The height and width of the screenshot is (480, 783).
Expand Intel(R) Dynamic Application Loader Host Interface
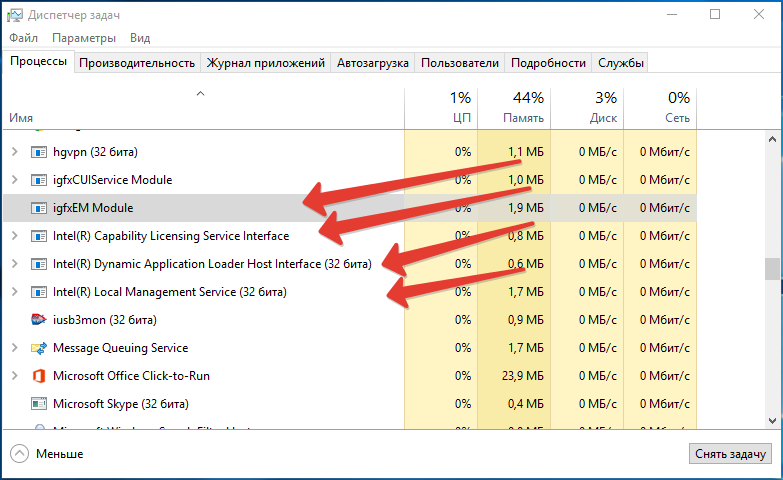[x=14, y=264]
